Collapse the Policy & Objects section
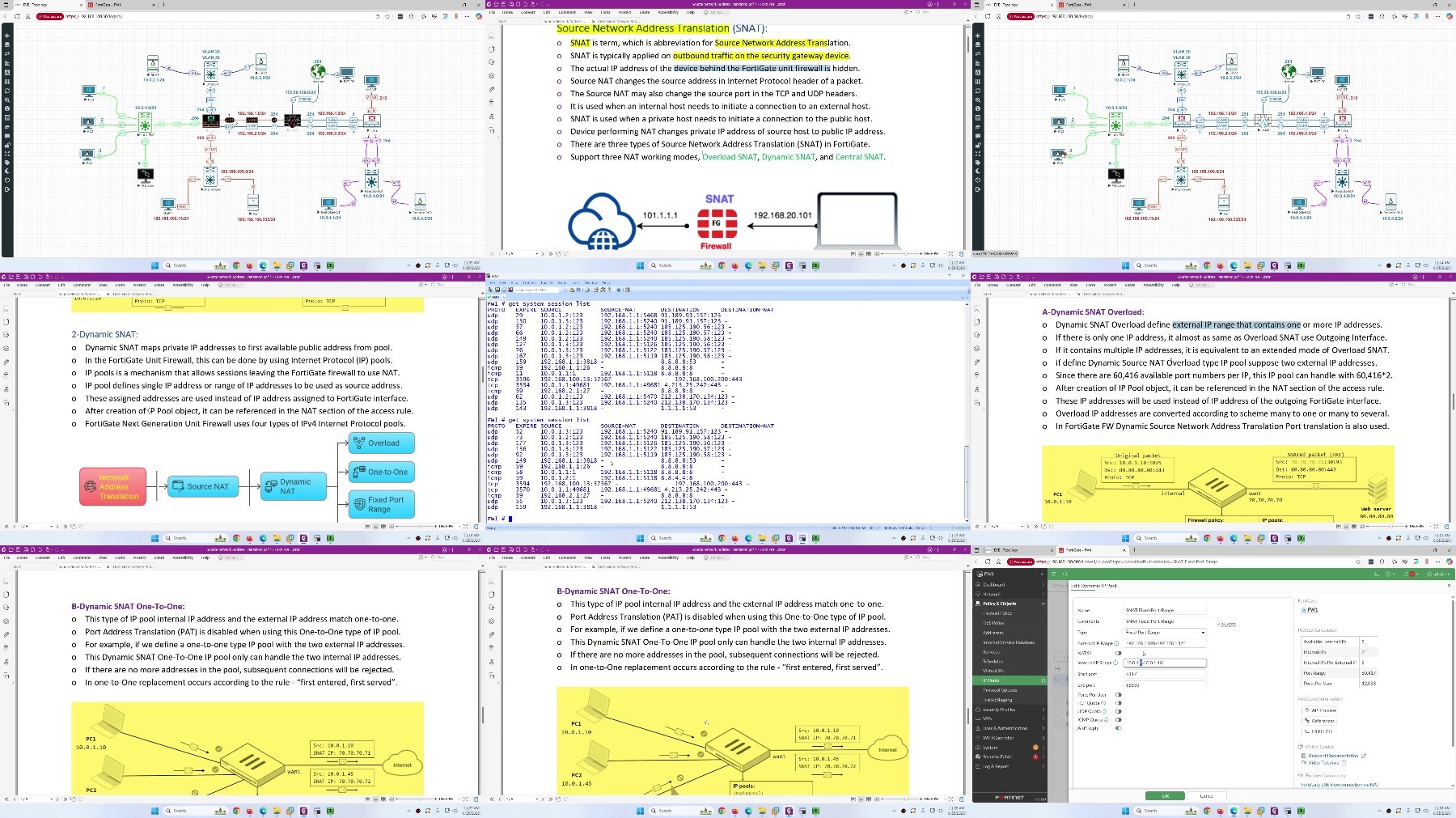 [x=1008, y=604]
